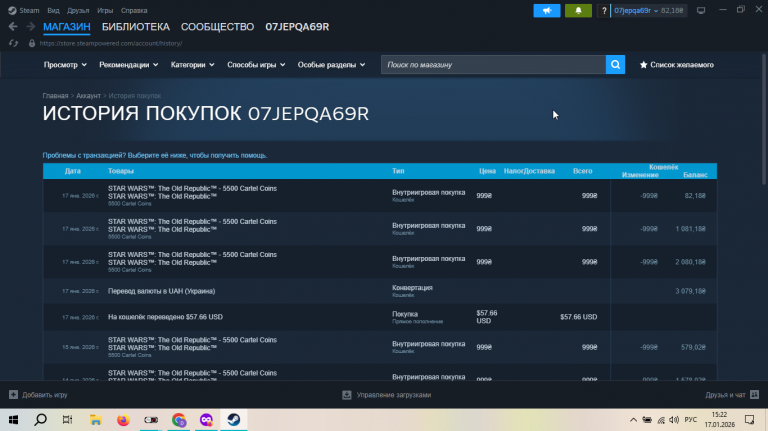This screenshot has width=768, height=431.
Task: Open volume control in the system tray
Action: tap(674, 420)
